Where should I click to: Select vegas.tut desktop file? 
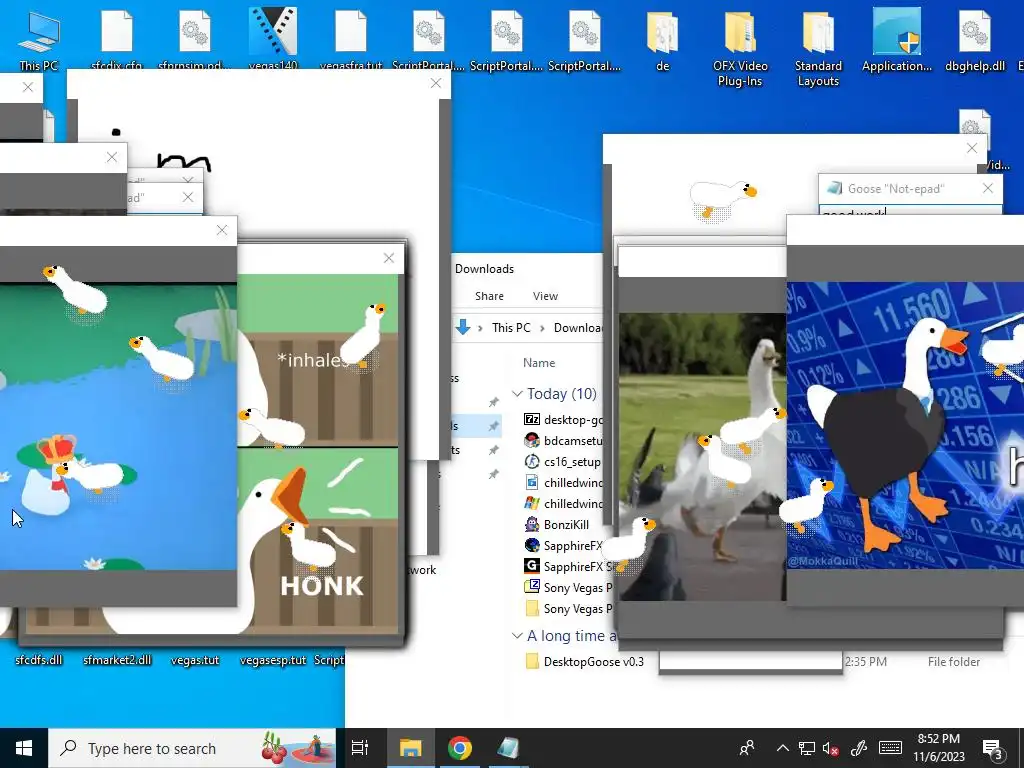click(195, 660)
